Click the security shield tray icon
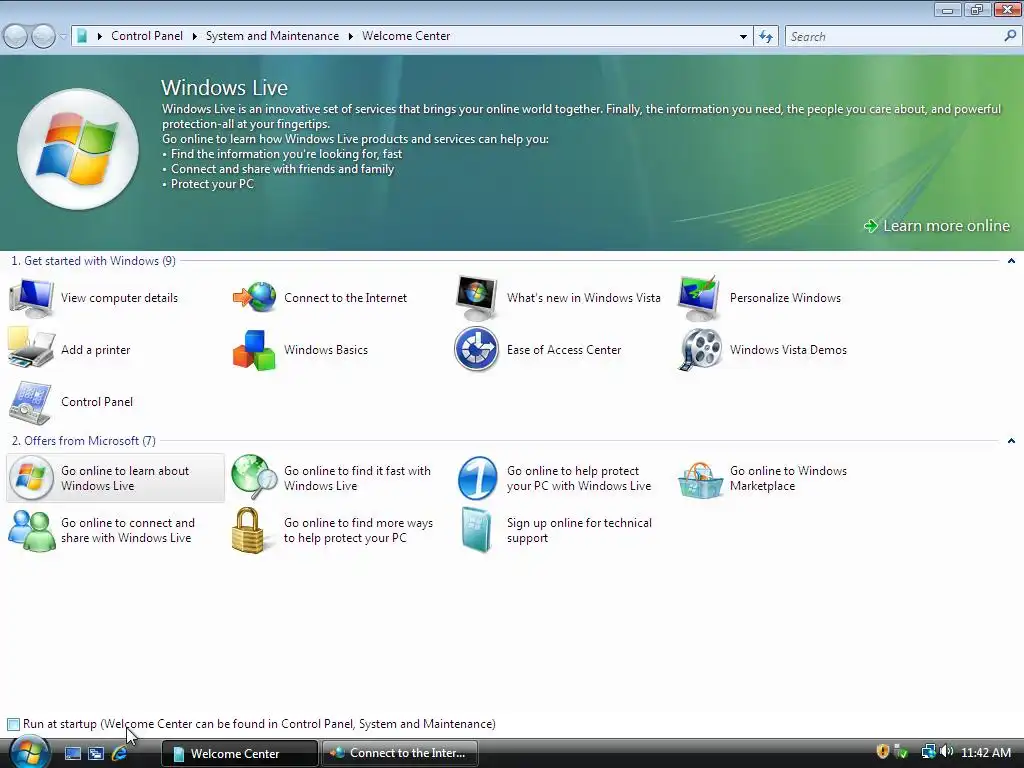 pos(882,752)
